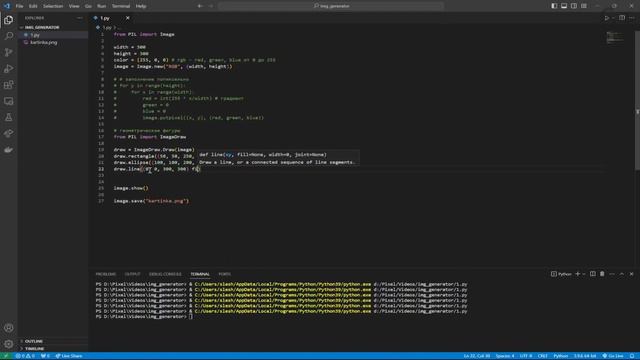Open the Live Share activity bar icon
This screenshot has height=360, width=640.
coord(9,133)
